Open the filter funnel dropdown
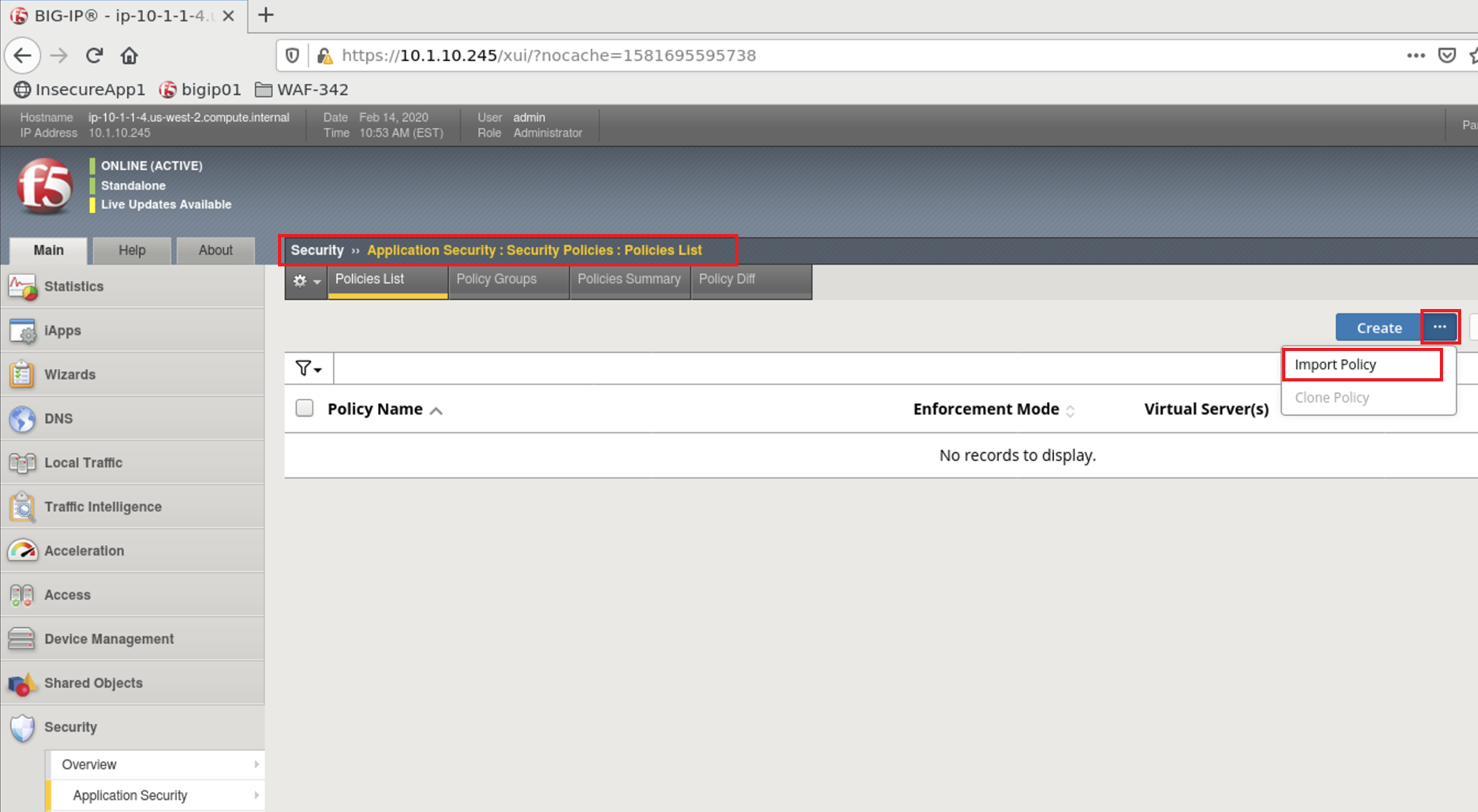 [x=308, y=369]
